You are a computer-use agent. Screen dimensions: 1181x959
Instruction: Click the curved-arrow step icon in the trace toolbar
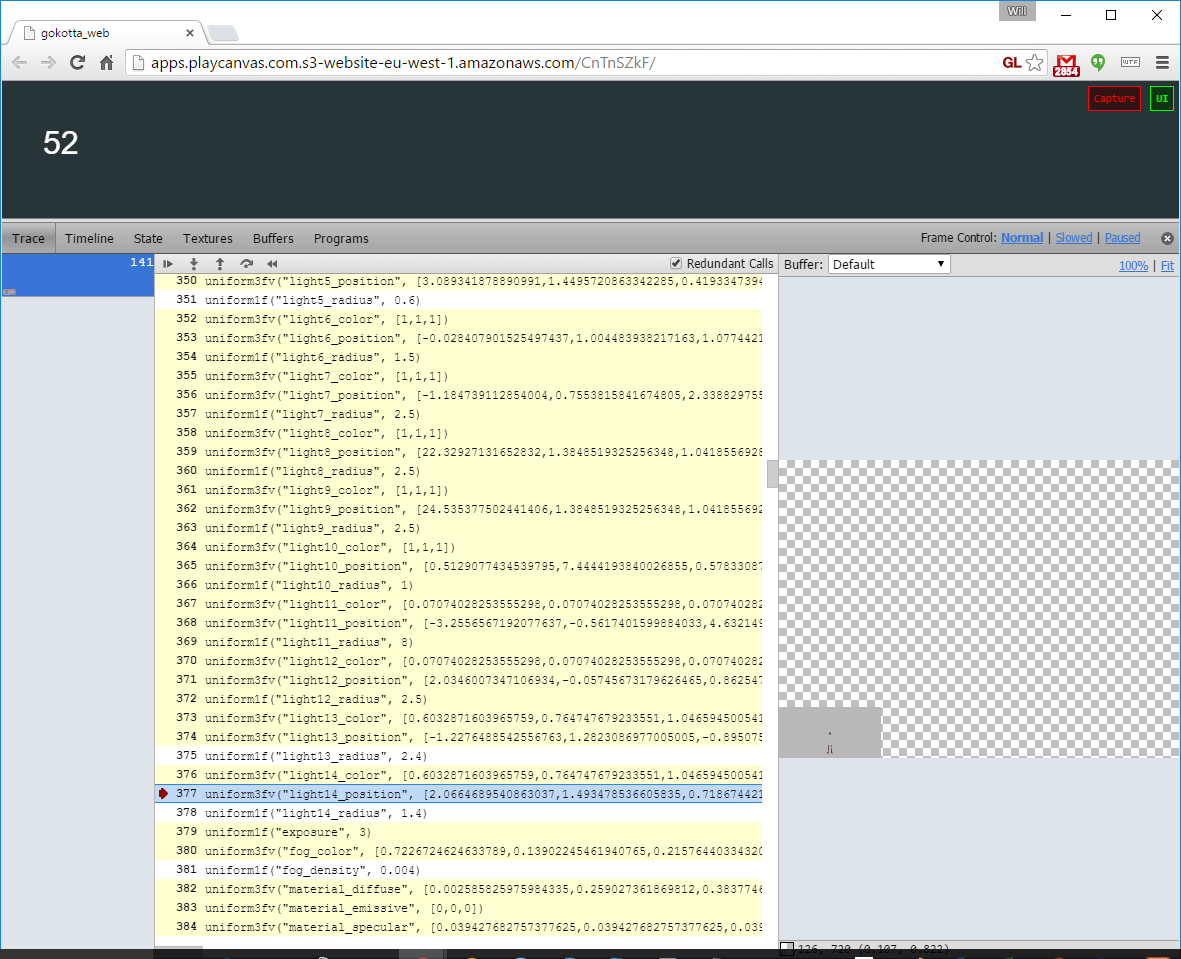coord(246,264)
